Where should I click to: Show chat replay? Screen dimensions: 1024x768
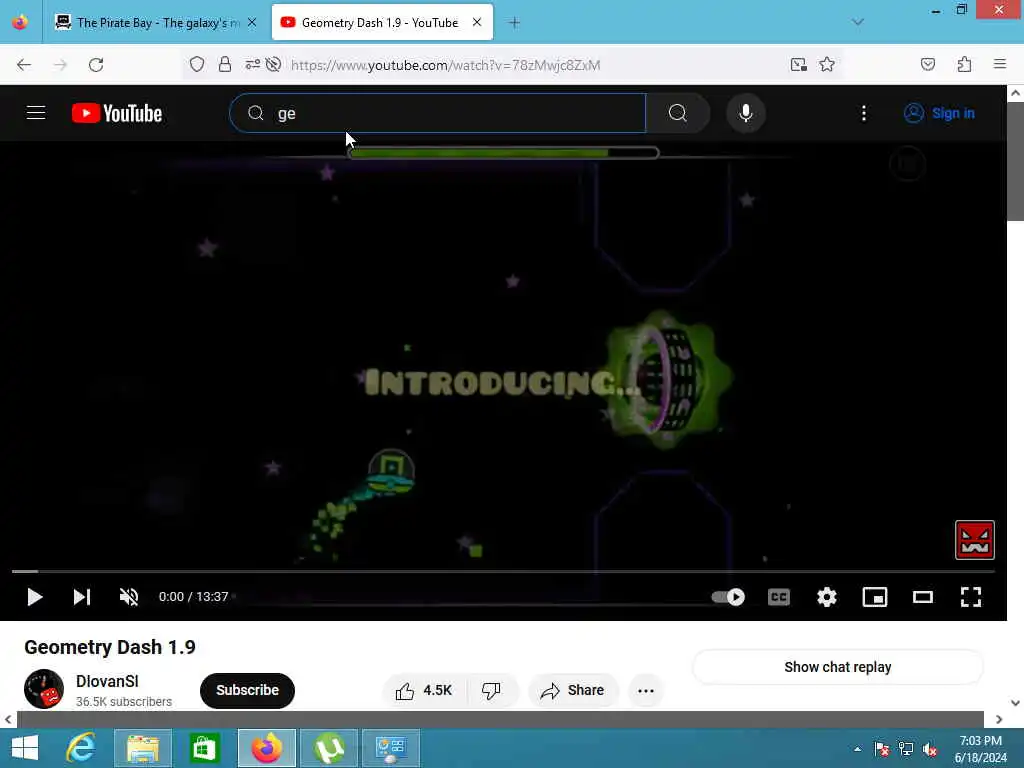point(837,667)
